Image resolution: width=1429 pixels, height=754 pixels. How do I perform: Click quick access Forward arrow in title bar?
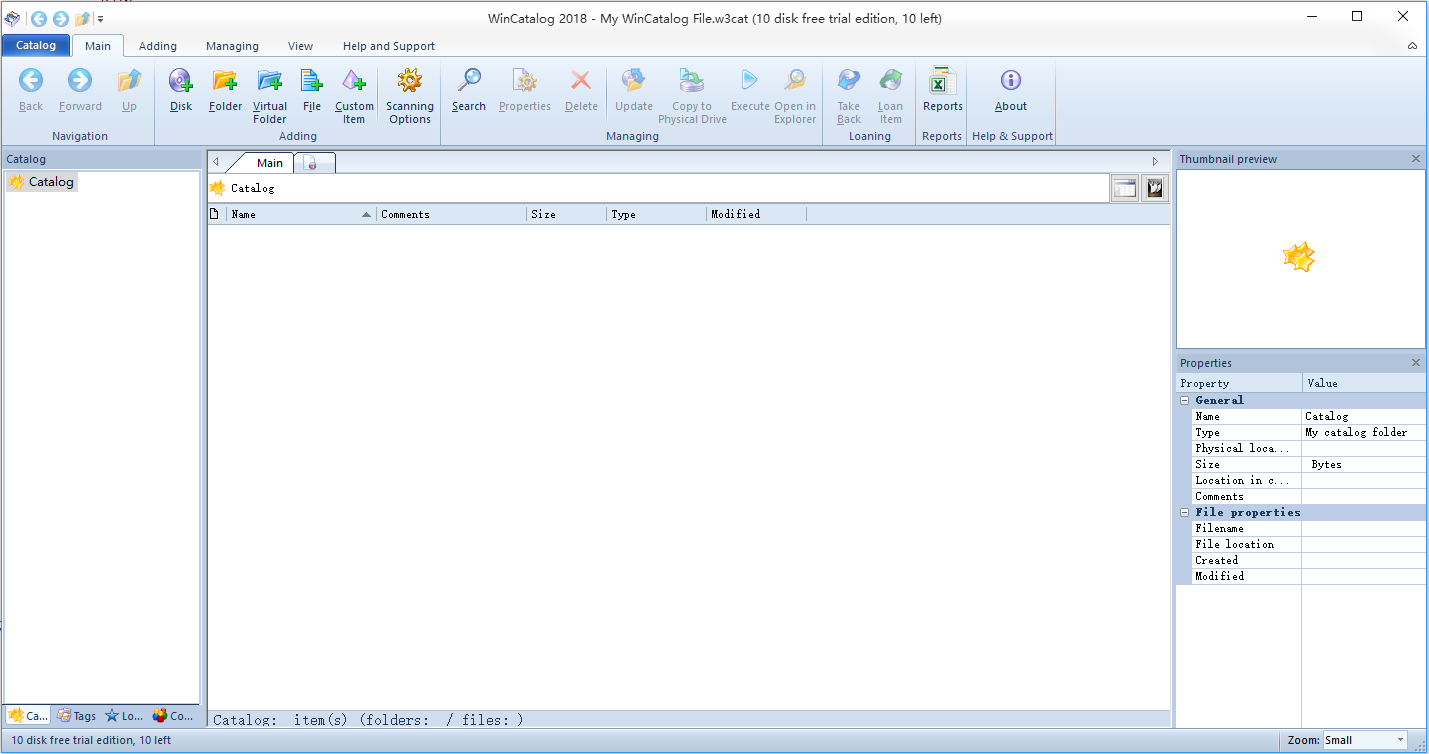61,18
